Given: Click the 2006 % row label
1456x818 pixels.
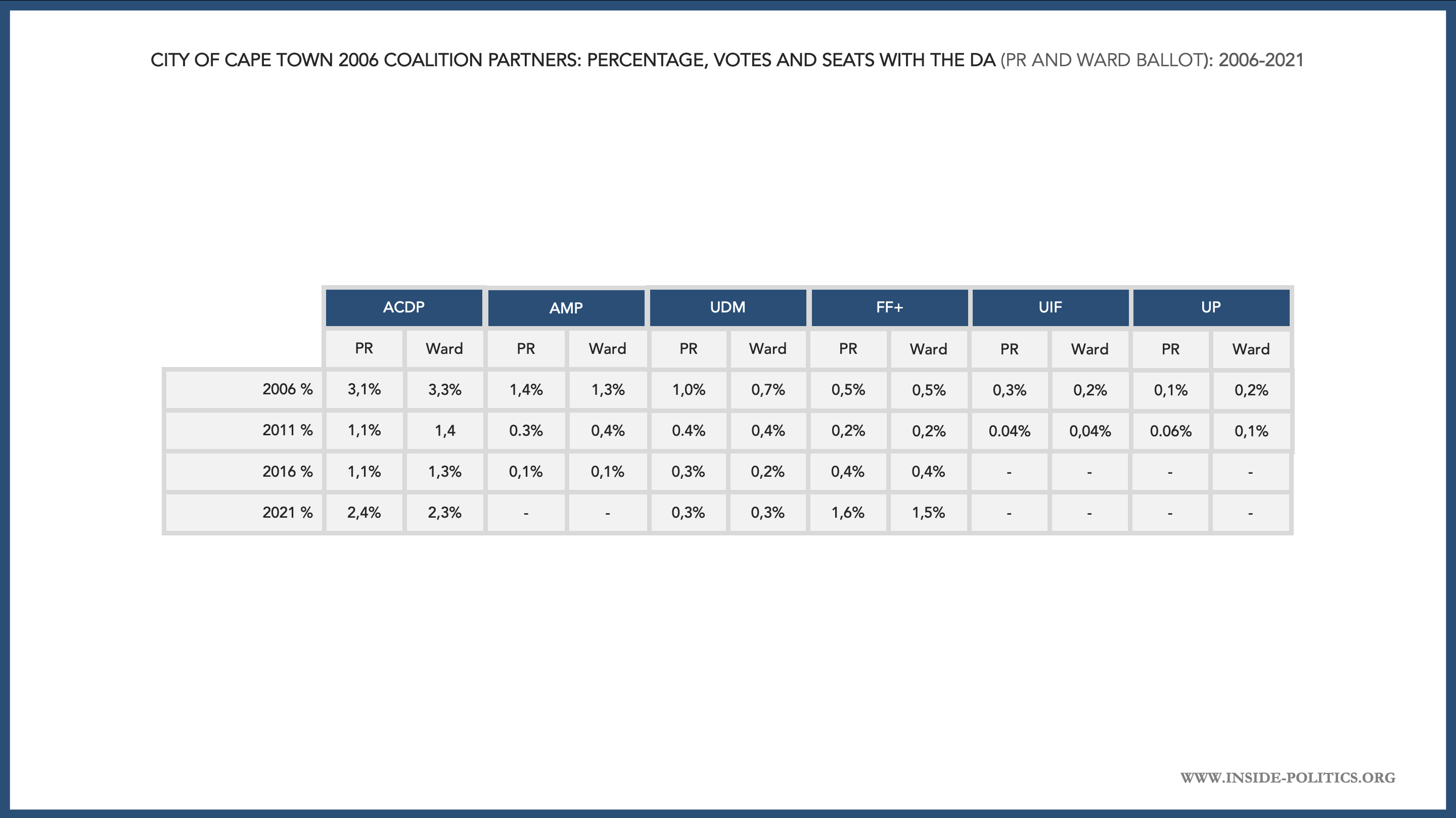Looking at the screenshot, I should [287, 389].
